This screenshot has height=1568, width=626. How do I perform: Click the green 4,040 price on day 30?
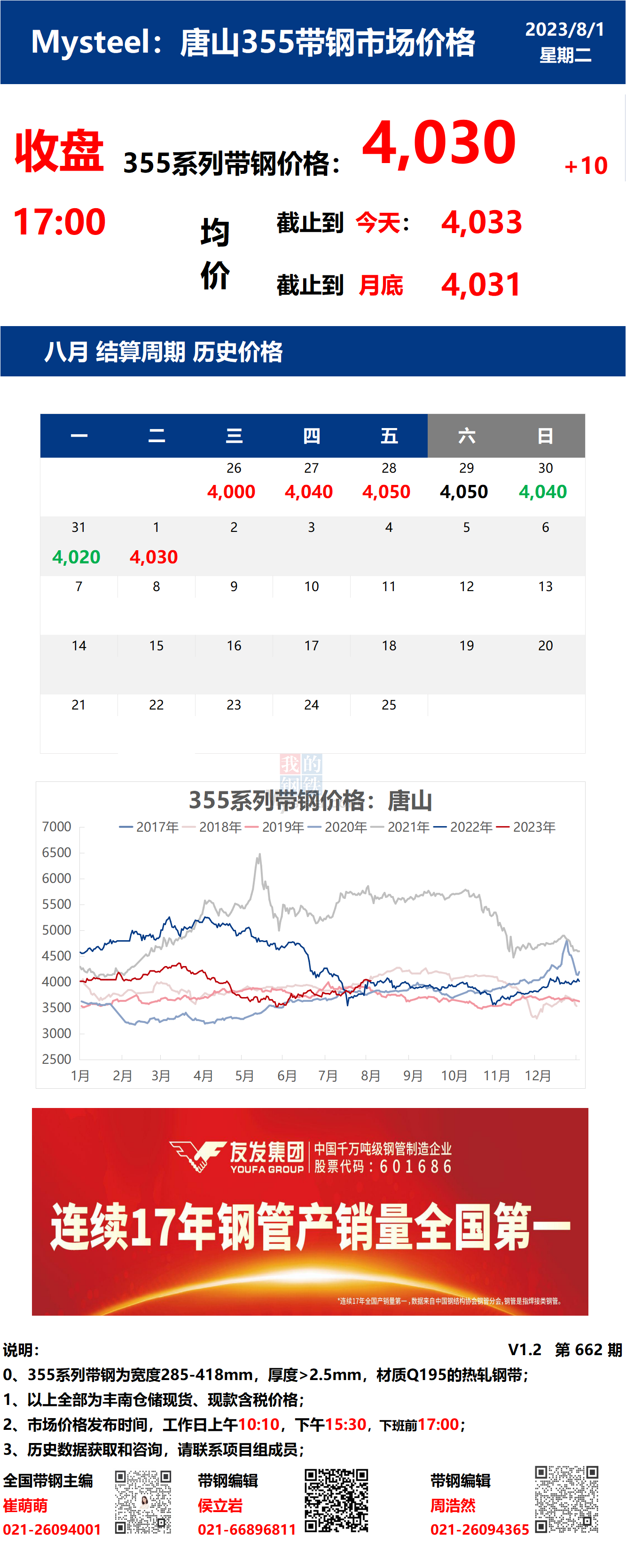(x=542, y=492)
